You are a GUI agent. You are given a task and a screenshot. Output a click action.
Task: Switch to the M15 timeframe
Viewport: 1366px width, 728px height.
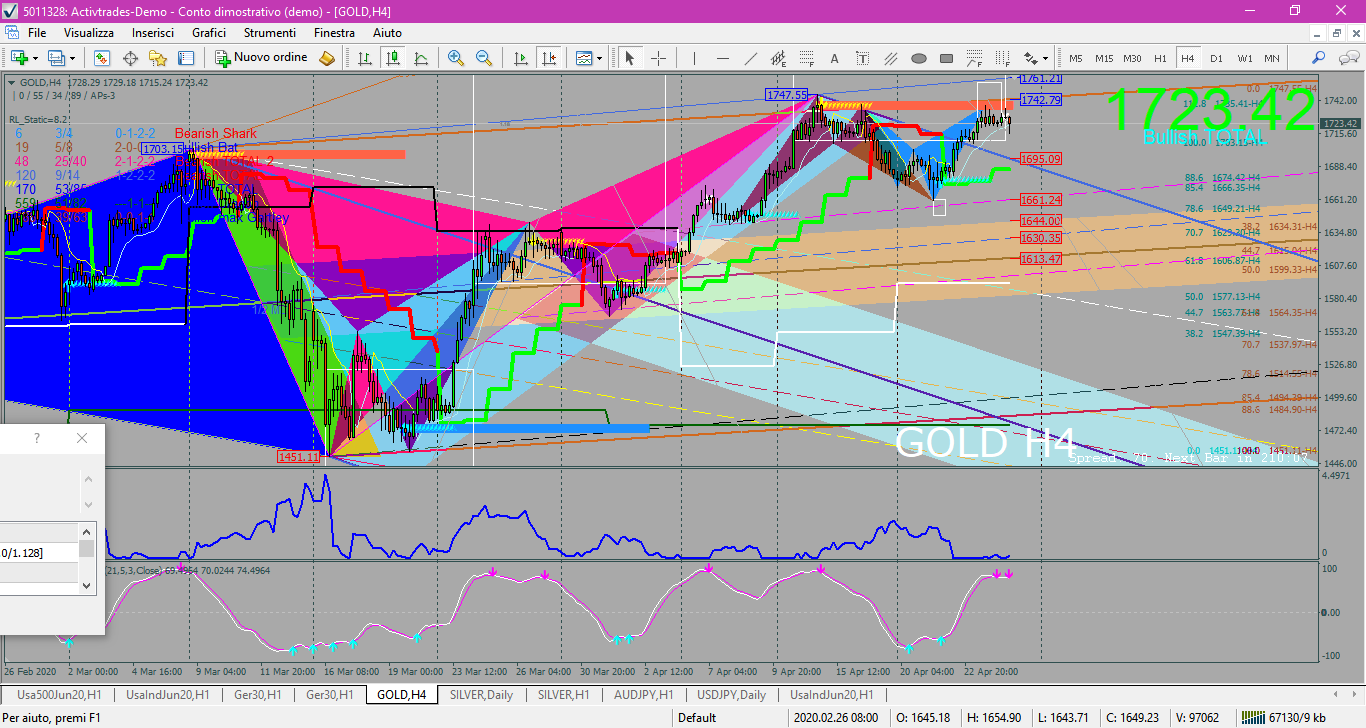(x=1104, y=58)
